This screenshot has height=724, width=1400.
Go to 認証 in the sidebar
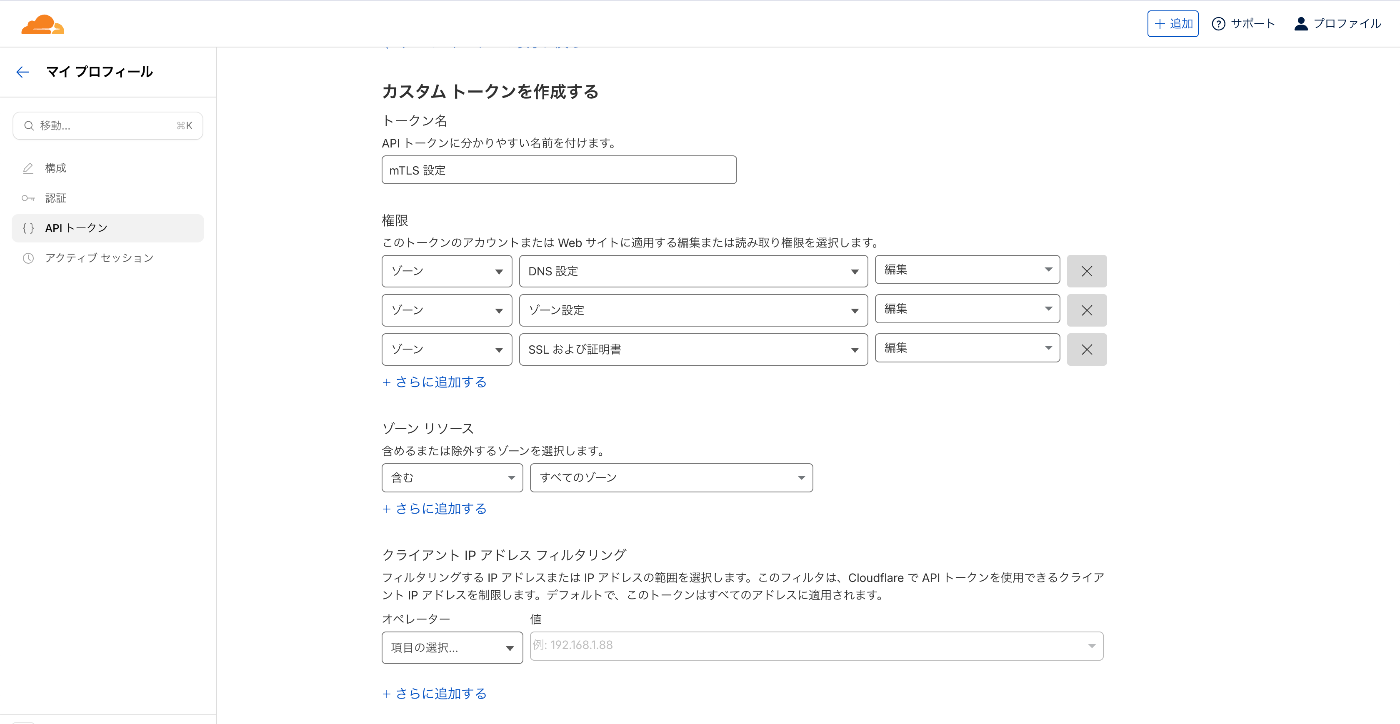point(56,198)
